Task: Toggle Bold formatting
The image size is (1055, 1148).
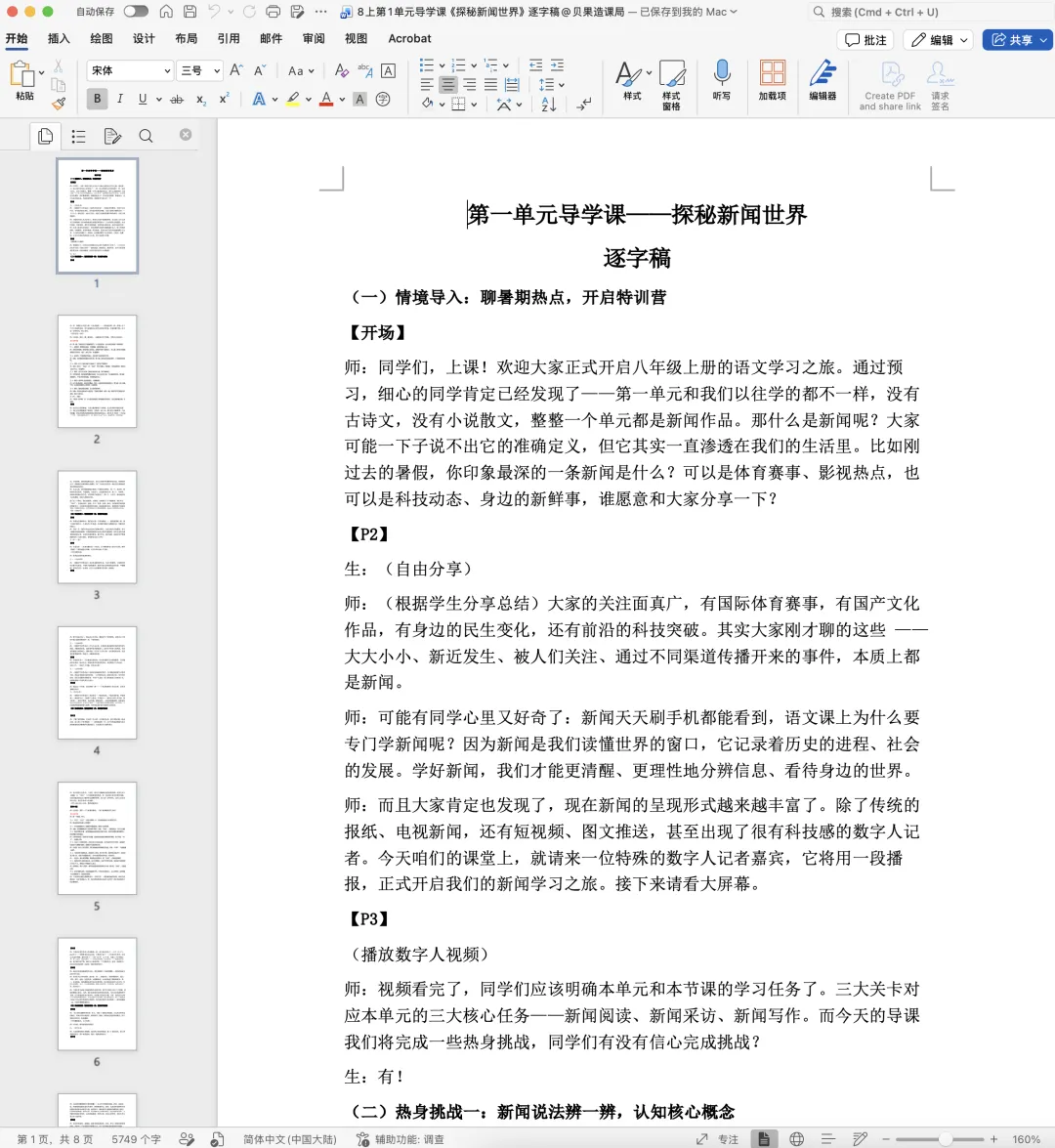Action: point(97,99)
